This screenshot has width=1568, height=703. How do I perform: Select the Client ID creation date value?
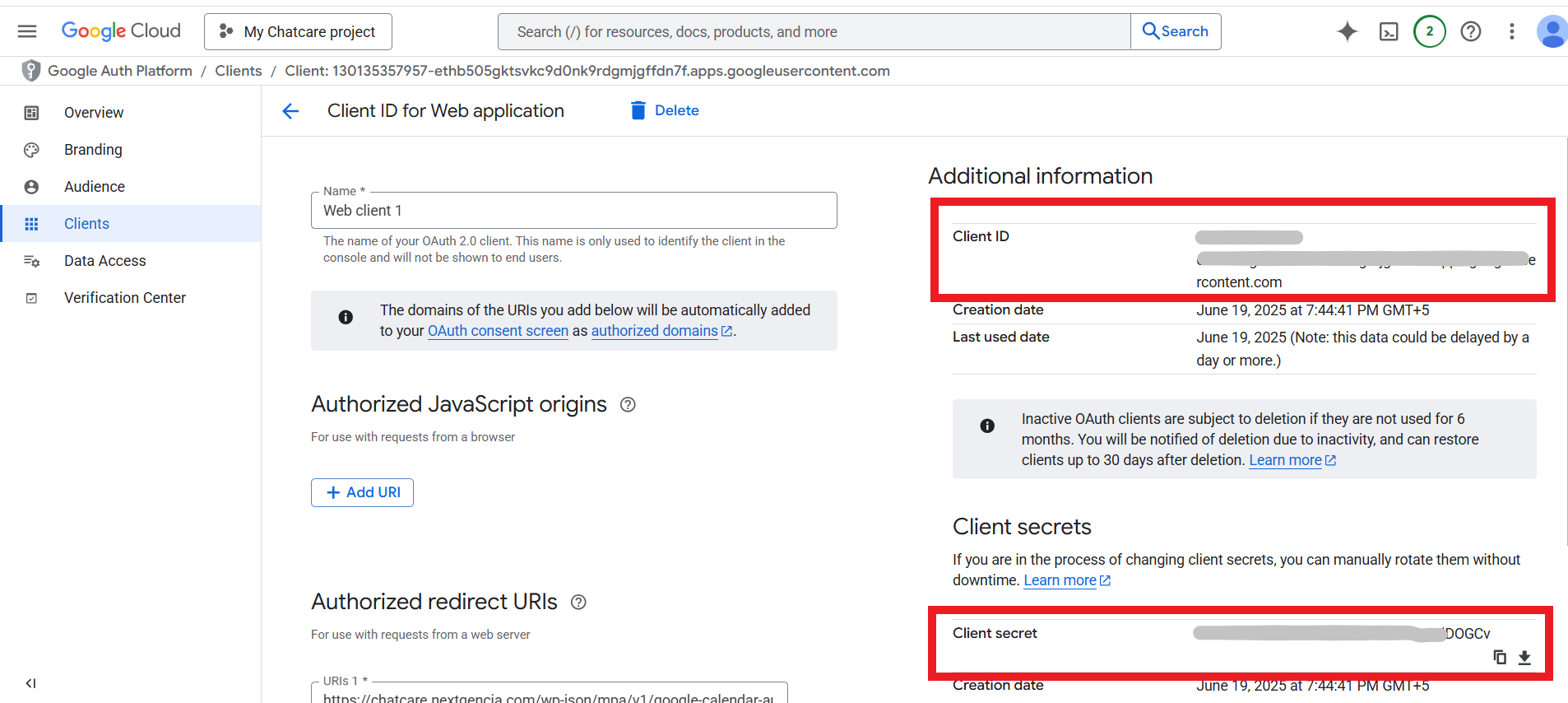pyautogui.click(x=1313, y=310)
